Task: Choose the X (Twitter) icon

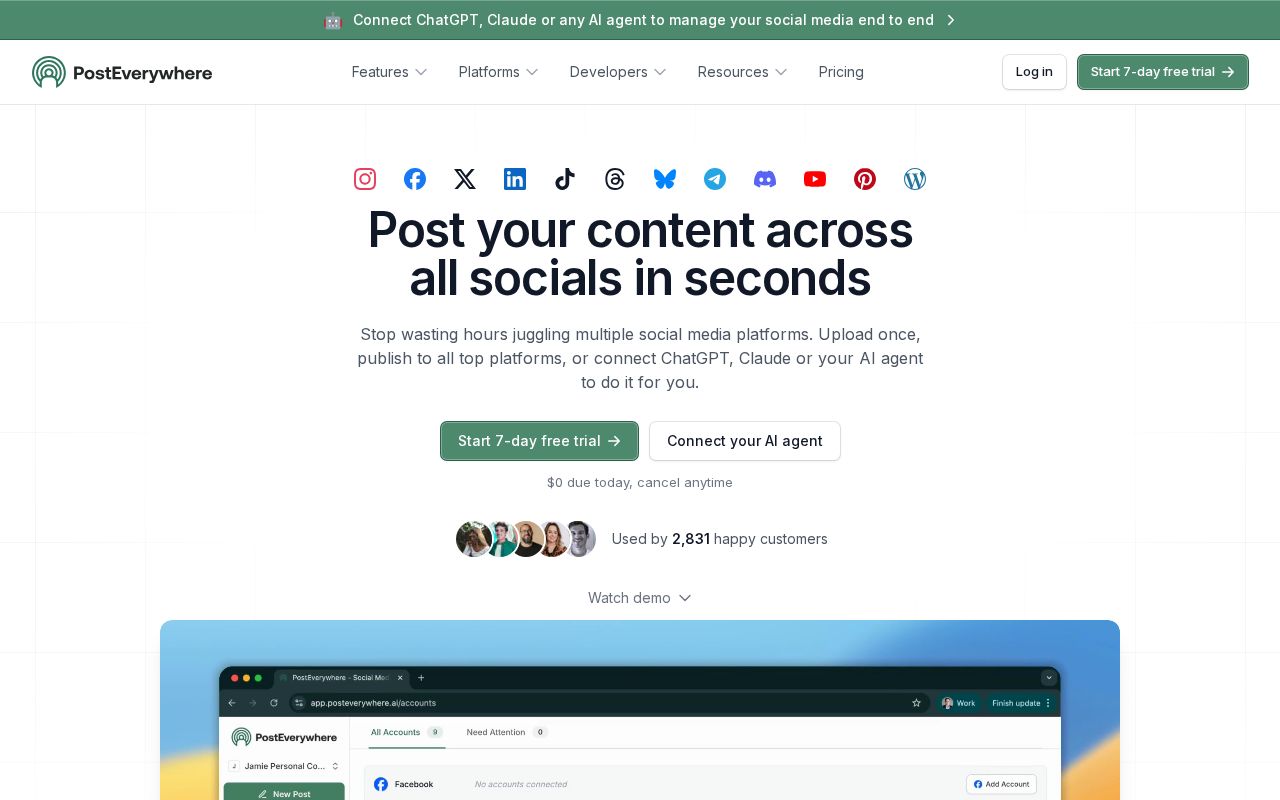Action: click(x=465, y=179)
